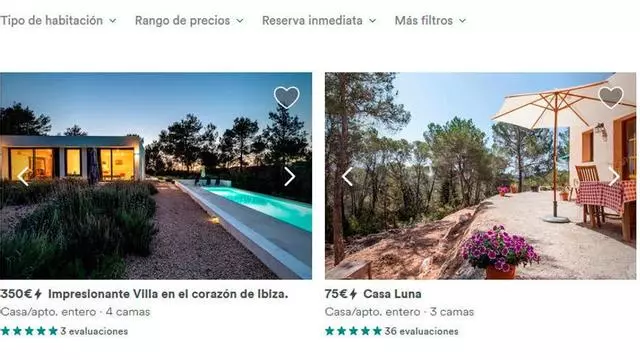640x360 pixels.
Task: Click the instant-book lightning icon beside 350€
Action: [38, 294]
